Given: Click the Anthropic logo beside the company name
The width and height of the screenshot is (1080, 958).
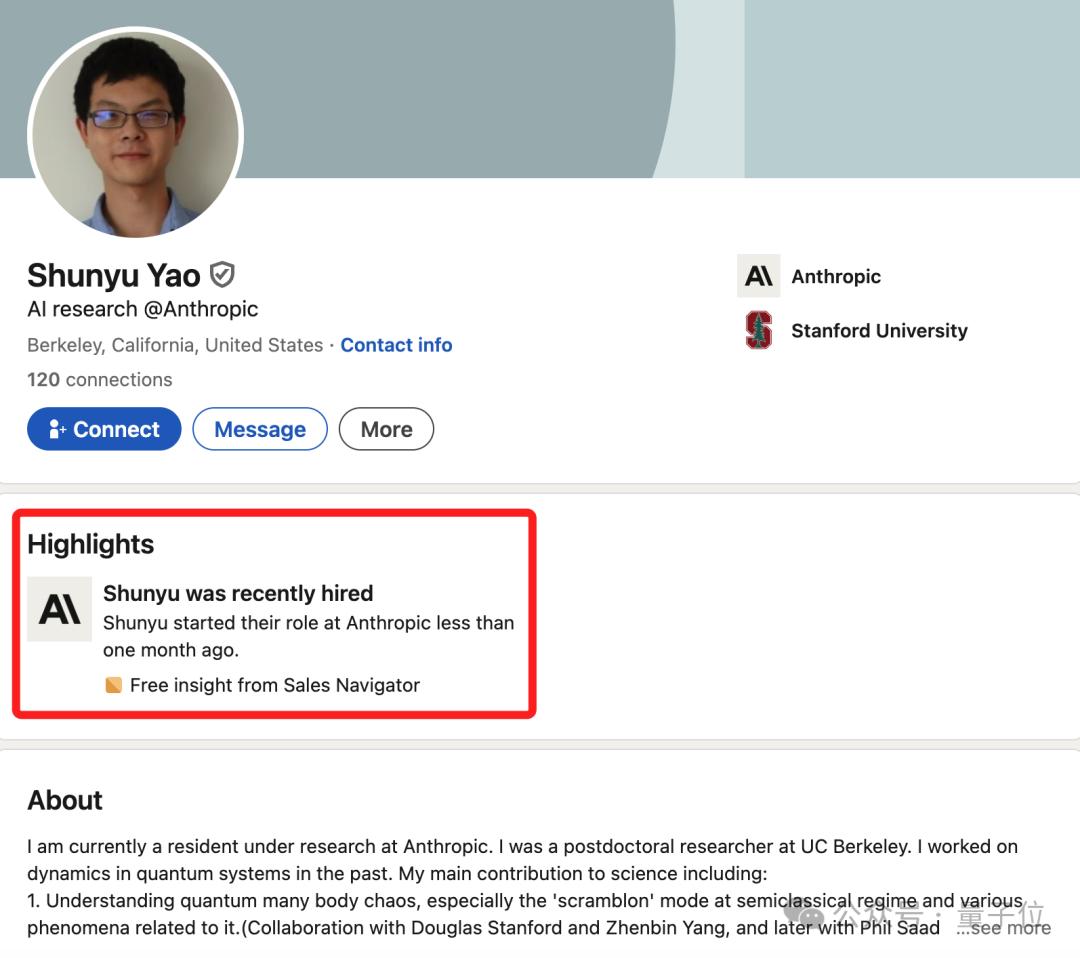Looking at the screenshot, I should click(758, 276).
